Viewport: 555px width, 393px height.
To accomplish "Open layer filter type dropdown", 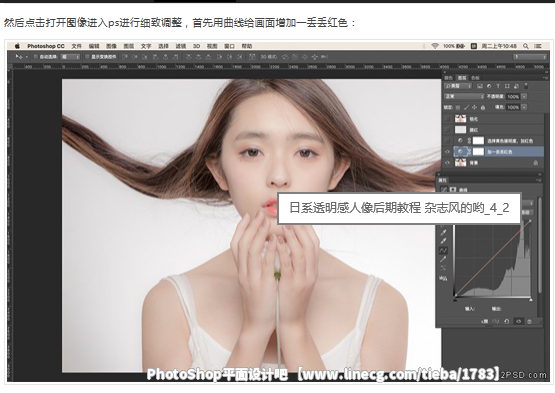I will pyautogui.click(x=458, y=86).
